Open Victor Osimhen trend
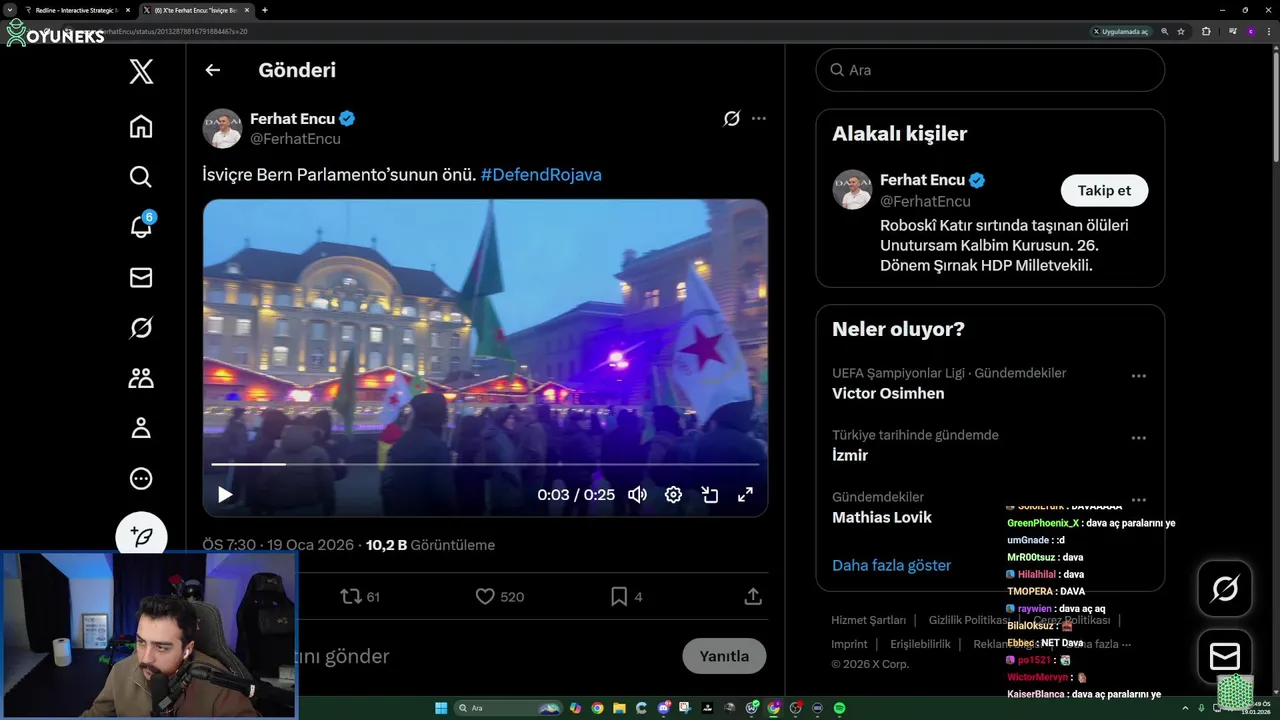The width and height of the screenshot is (1280, 720). coord(888,393)
